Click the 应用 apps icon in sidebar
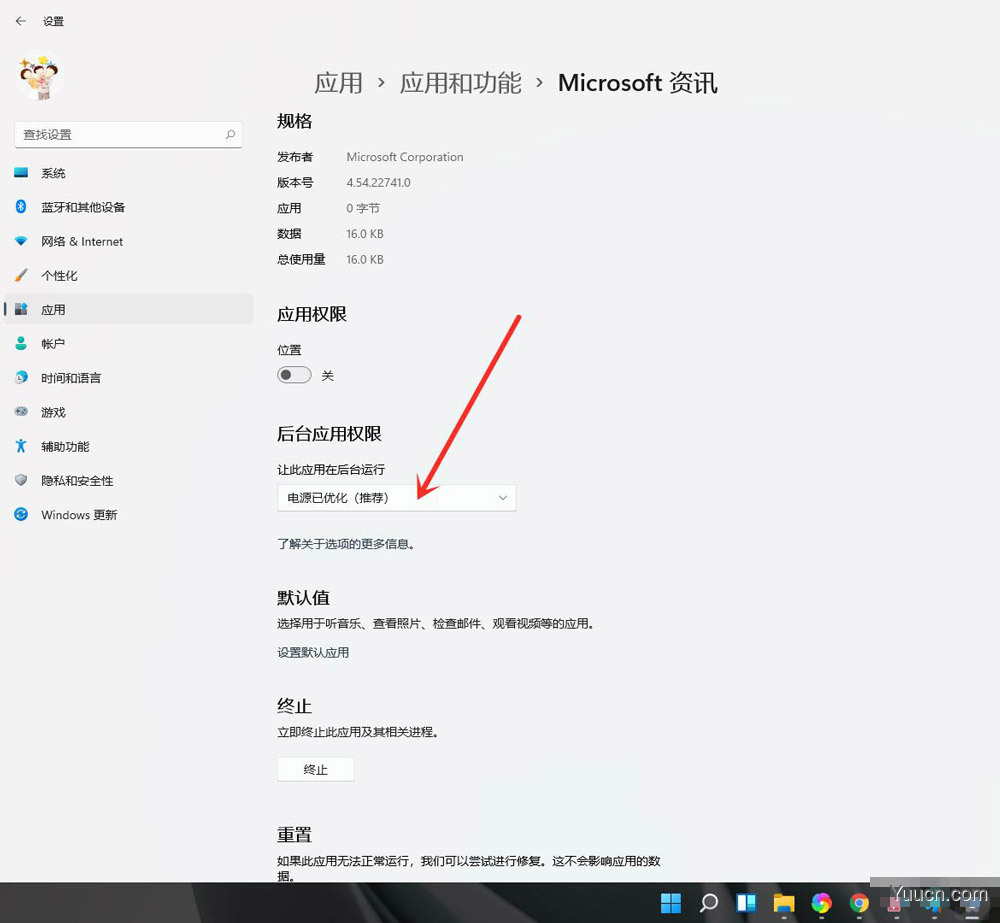 [x=21, y=309]
